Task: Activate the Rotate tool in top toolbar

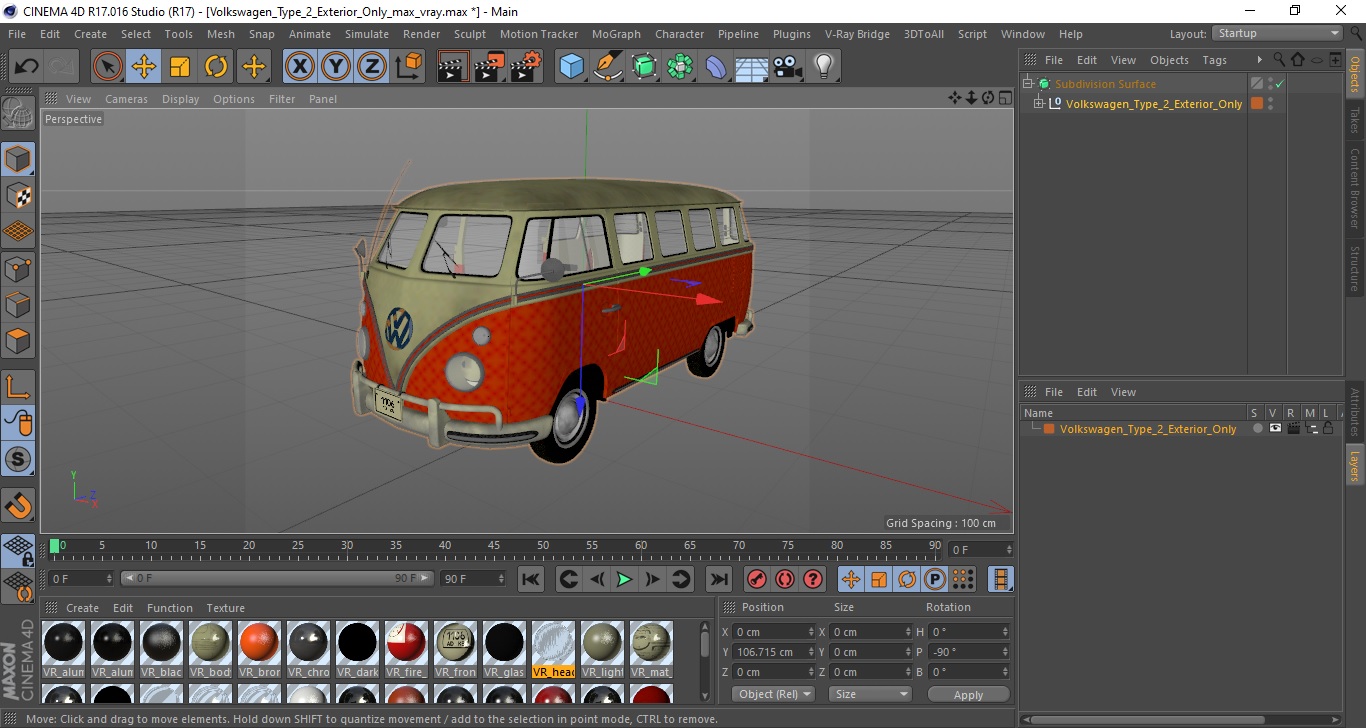Action: pyautogui.click(x=216, y=67)
